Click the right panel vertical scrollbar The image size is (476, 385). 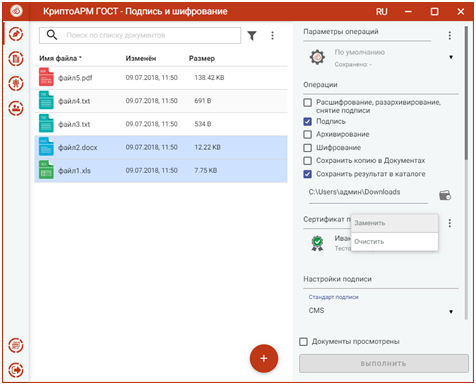(x=466, y=93)
